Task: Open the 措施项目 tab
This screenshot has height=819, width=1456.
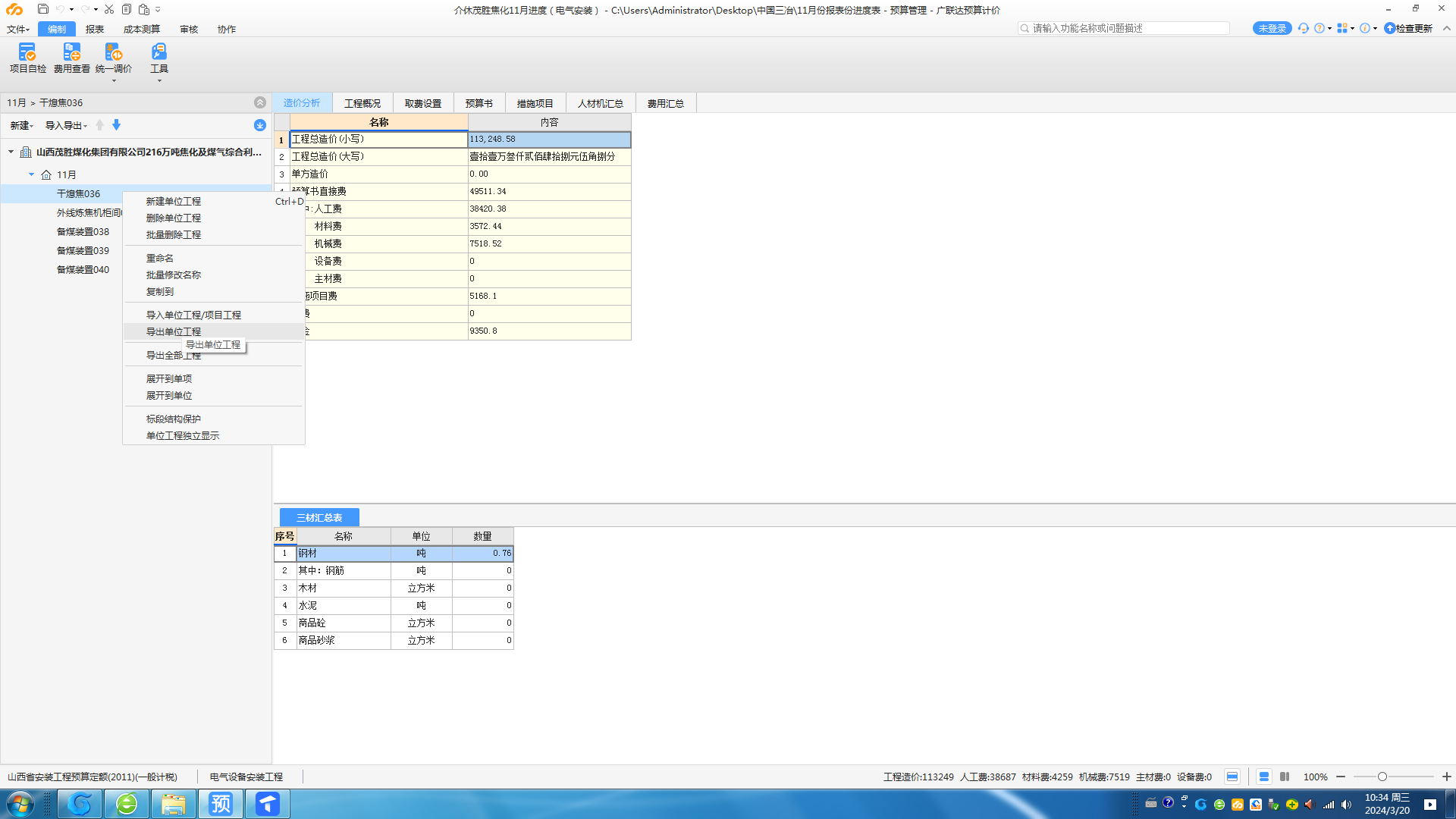Action: [535, 103]
